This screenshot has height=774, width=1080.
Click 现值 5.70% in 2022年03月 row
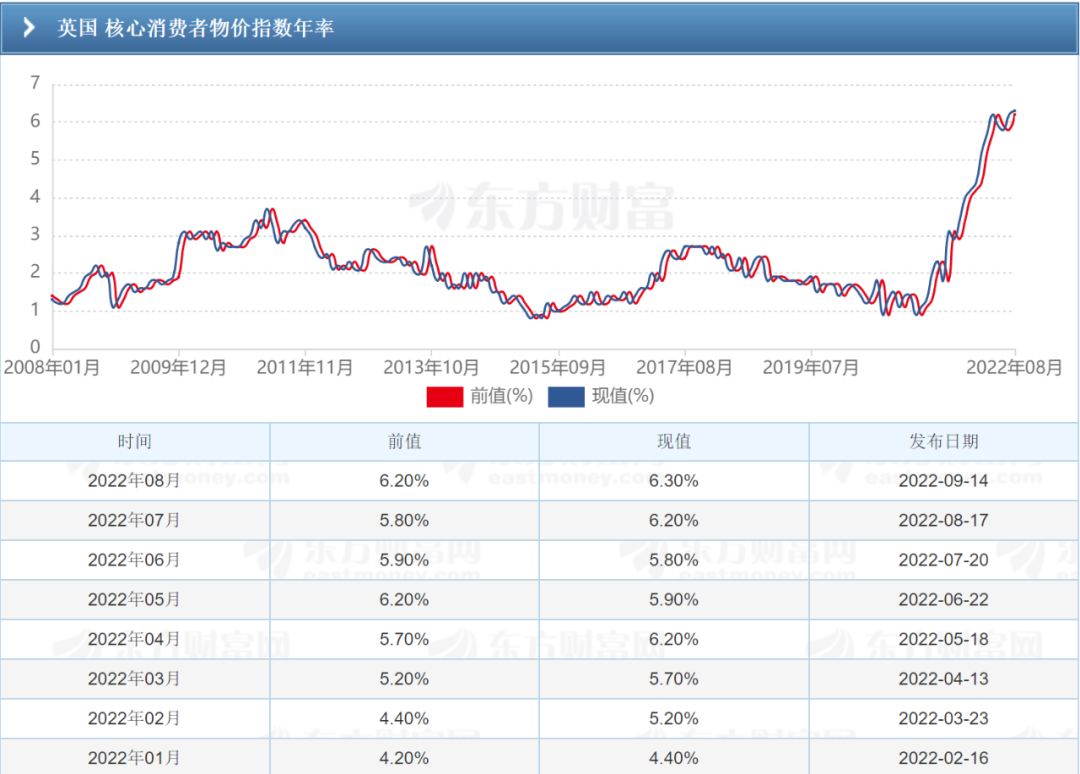coord(674,679)
